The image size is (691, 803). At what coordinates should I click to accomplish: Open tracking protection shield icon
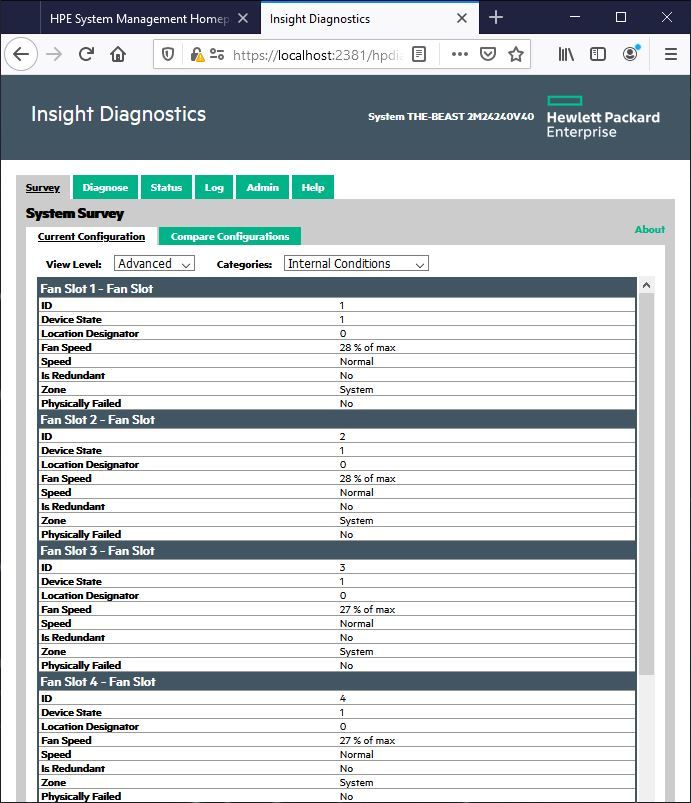pos(168,54)
